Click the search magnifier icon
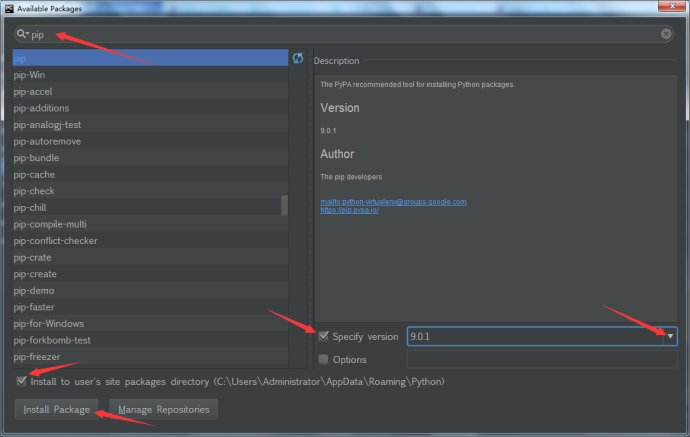The width and height of the screenshot is (690, 437). click(21, 34)
